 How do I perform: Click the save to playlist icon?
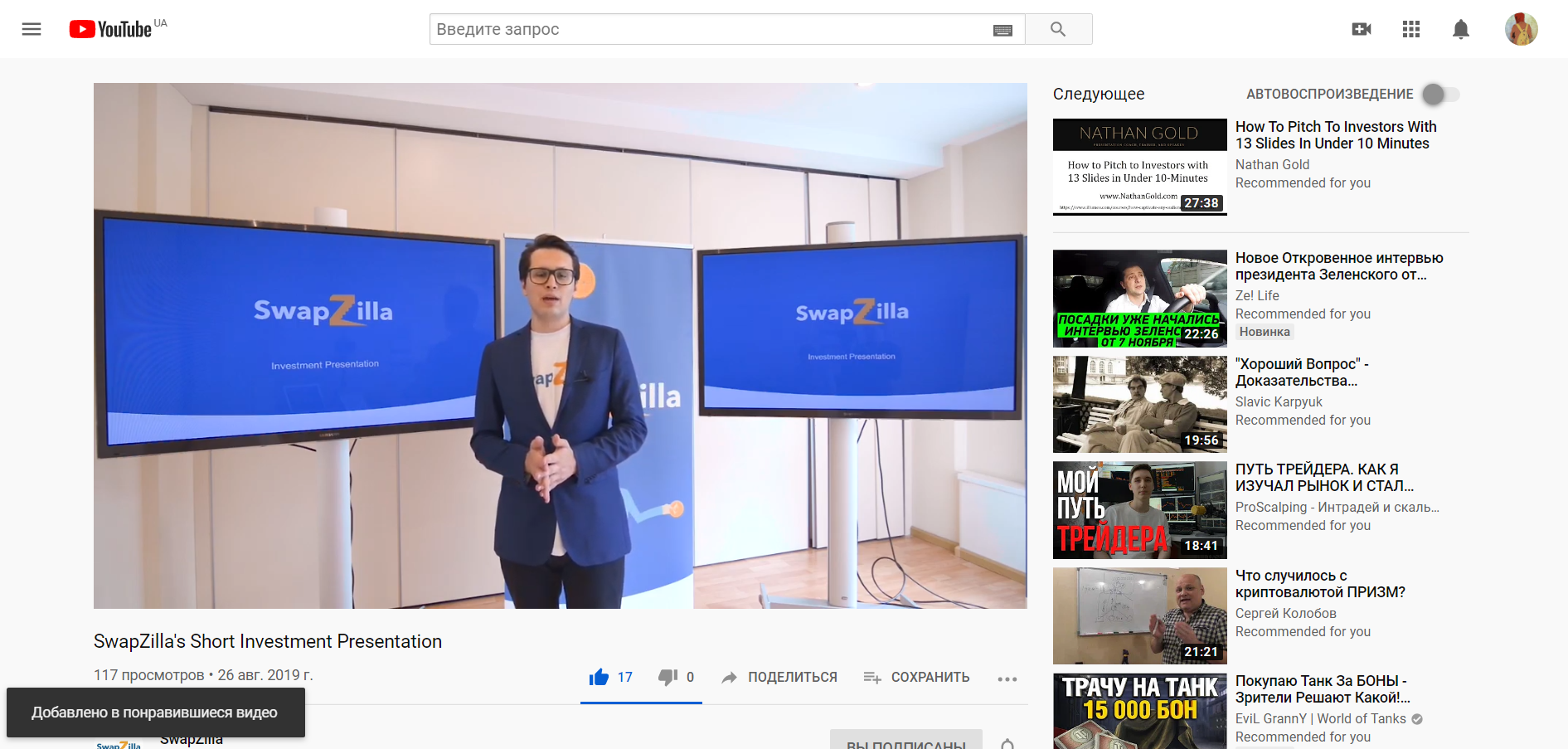point(872,678)
